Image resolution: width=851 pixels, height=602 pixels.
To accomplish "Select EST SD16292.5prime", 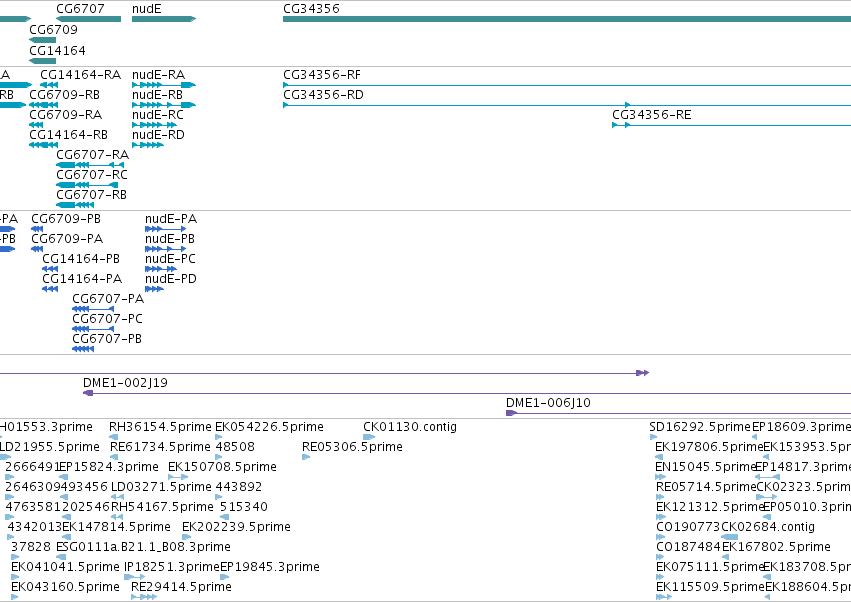I will point(653,437).
